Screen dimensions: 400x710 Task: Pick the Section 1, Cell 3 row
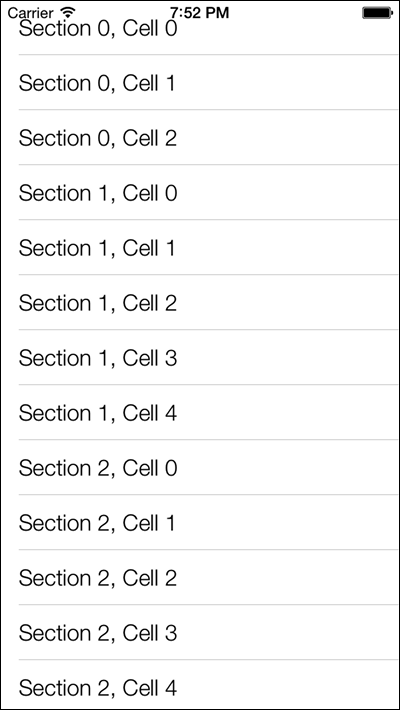pos(200,357)
